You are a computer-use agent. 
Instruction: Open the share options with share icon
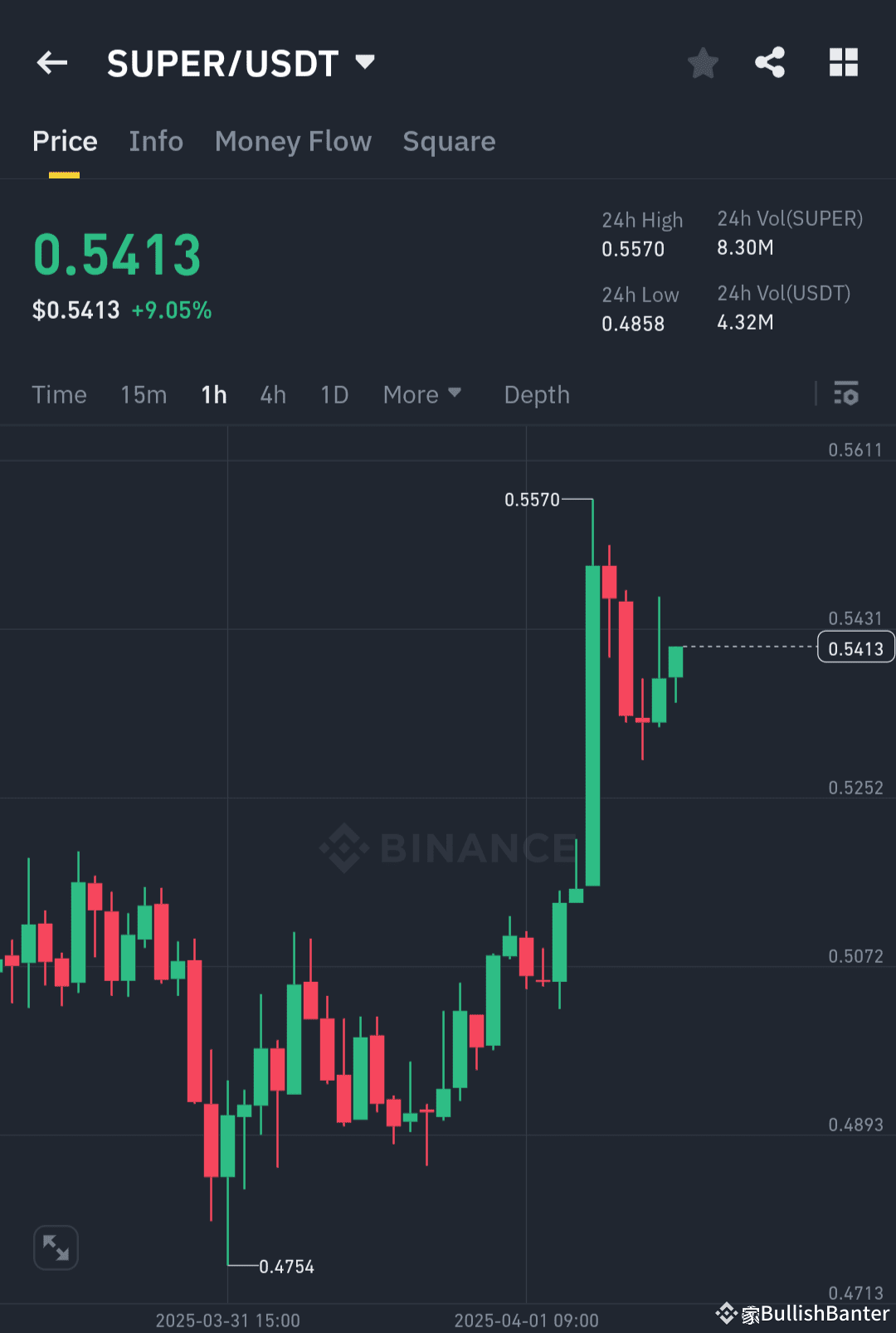point(770,62)
